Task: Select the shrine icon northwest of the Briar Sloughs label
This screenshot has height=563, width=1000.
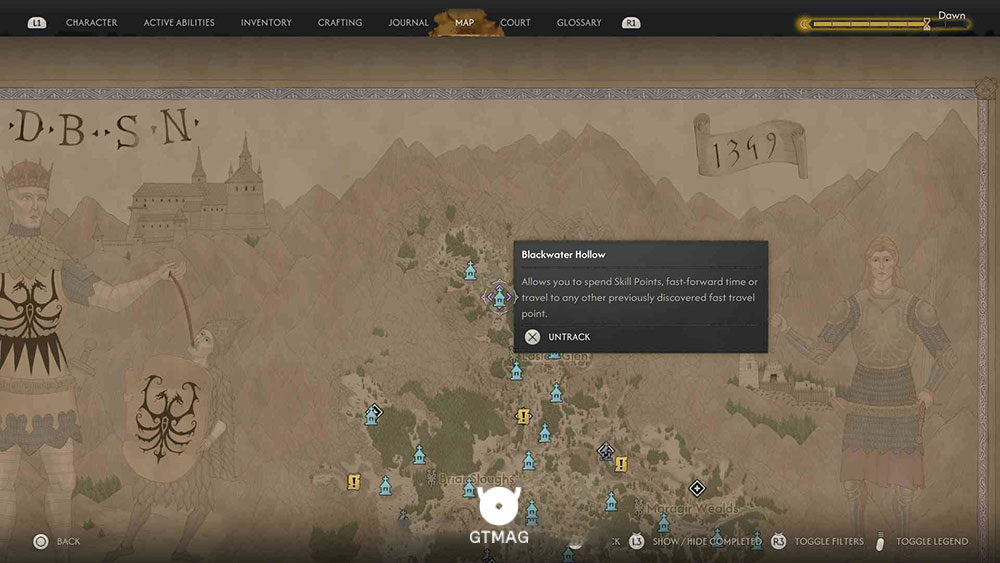Action: coord(419,455)
